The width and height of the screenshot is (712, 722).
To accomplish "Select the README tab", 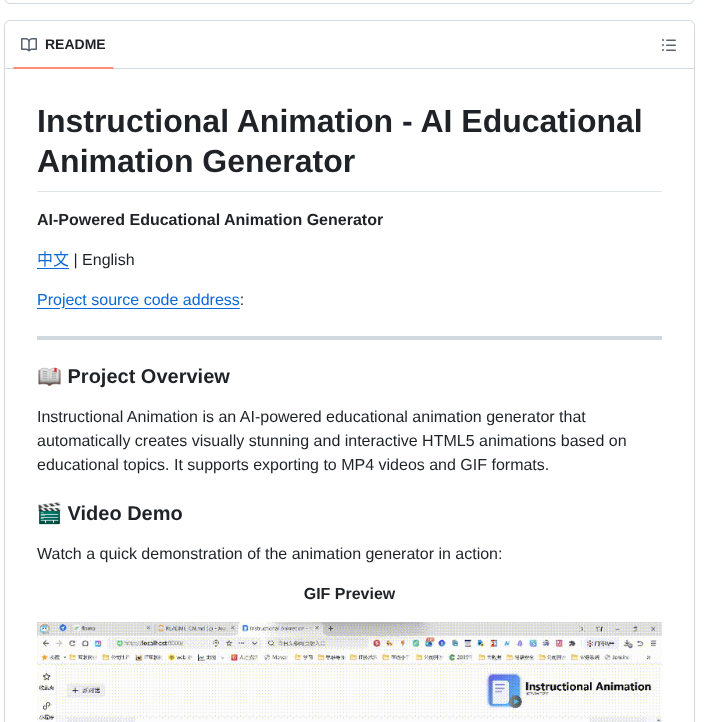I will [x=63, y=45].
